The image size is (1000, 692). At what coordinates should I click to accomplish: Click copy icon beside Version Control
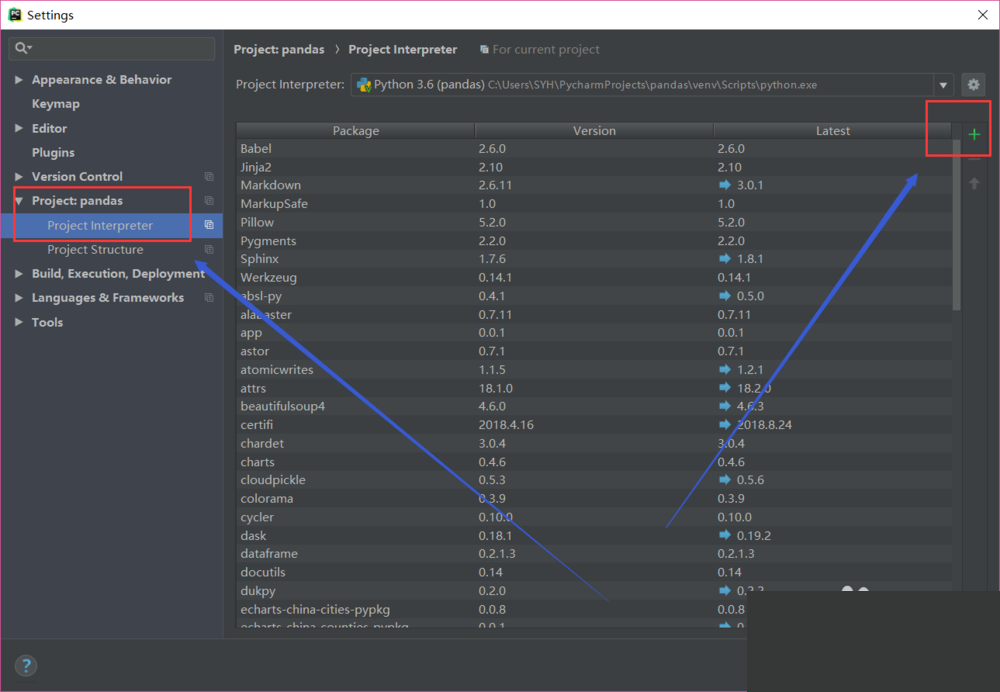[x=209, y=177]
